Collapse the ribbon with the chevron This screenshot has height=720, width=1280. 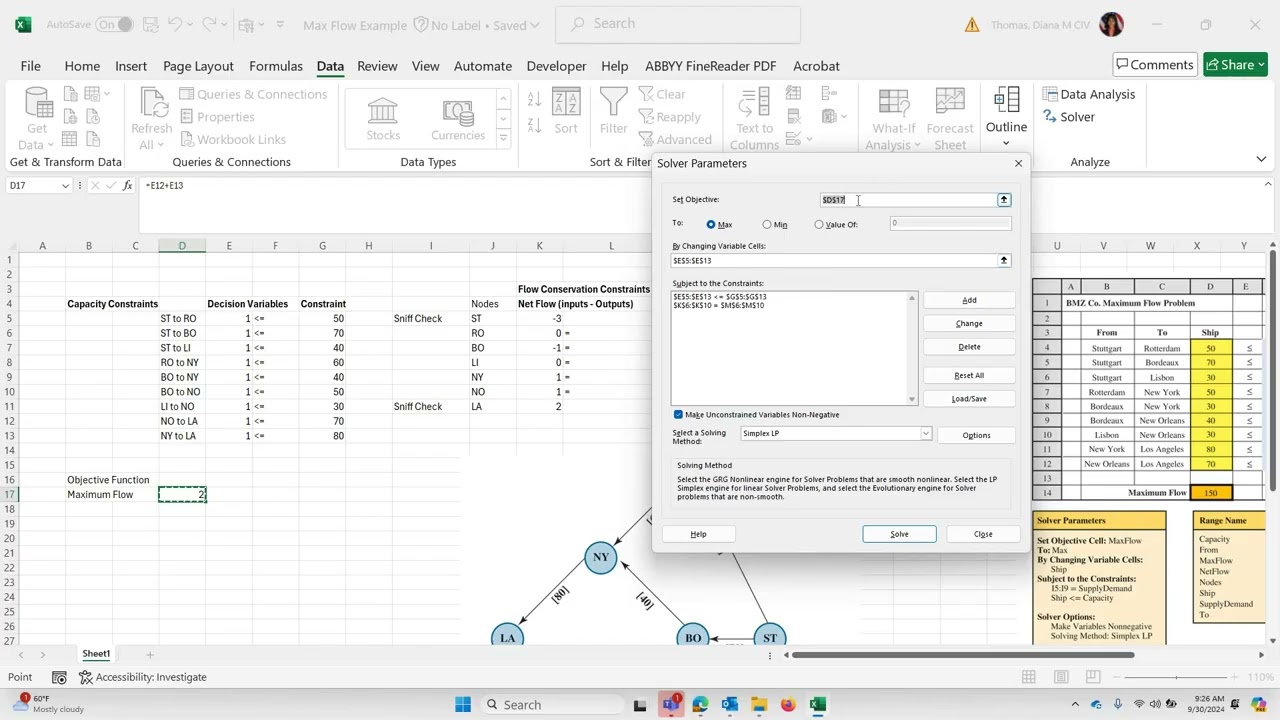[x=1261, y=159]
